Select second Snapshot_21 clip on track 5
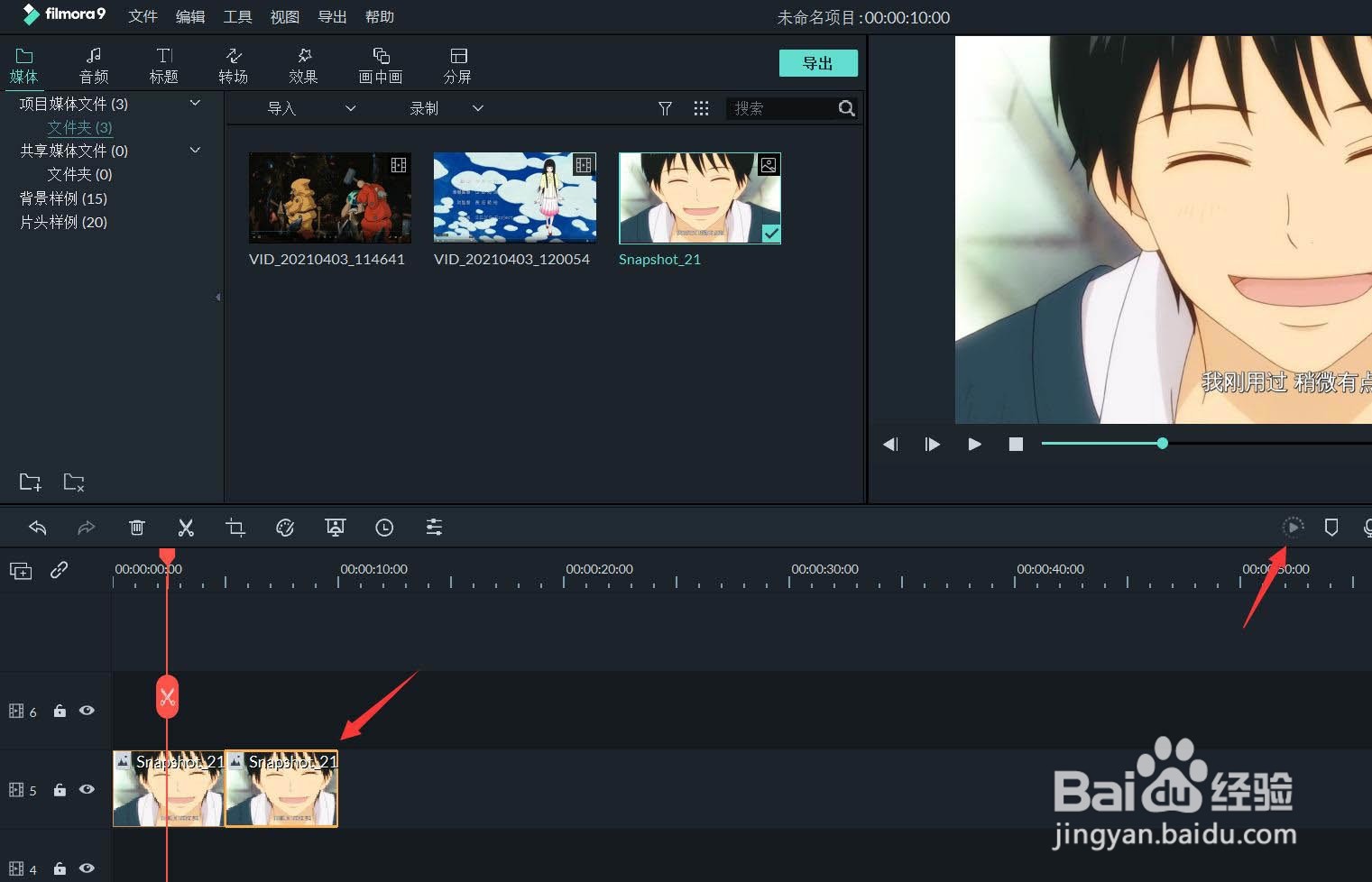 (281, 788)
